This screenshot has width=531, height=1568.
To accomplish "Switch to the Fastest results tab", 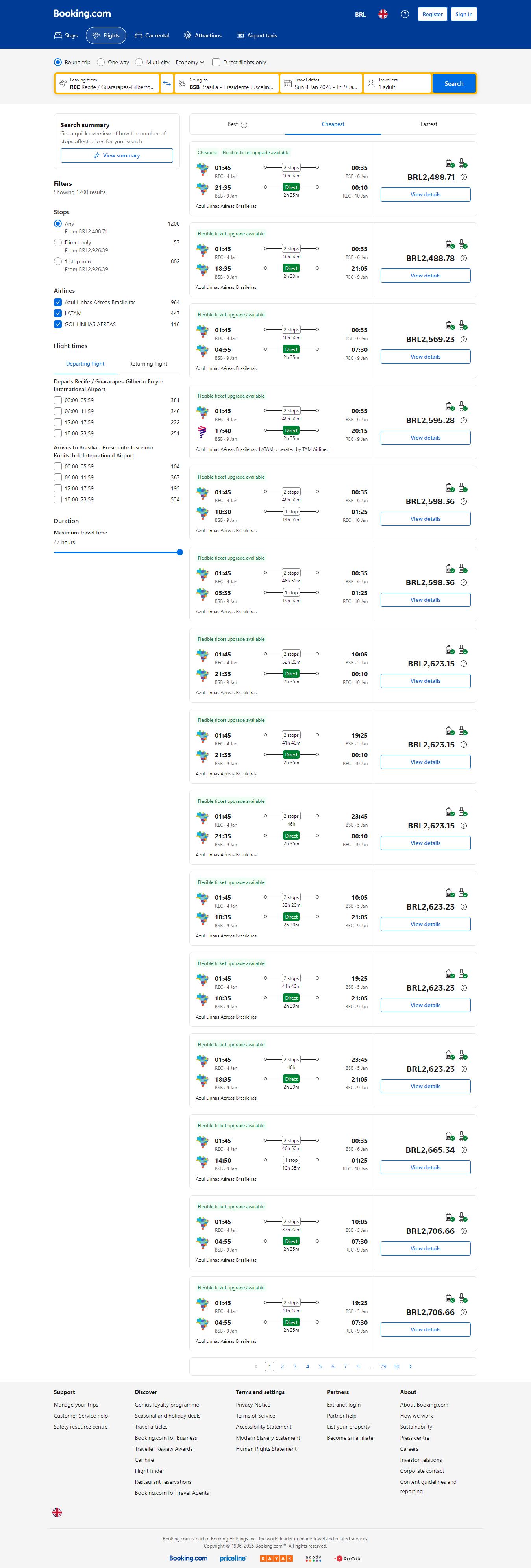I will (x=429, y=124).
